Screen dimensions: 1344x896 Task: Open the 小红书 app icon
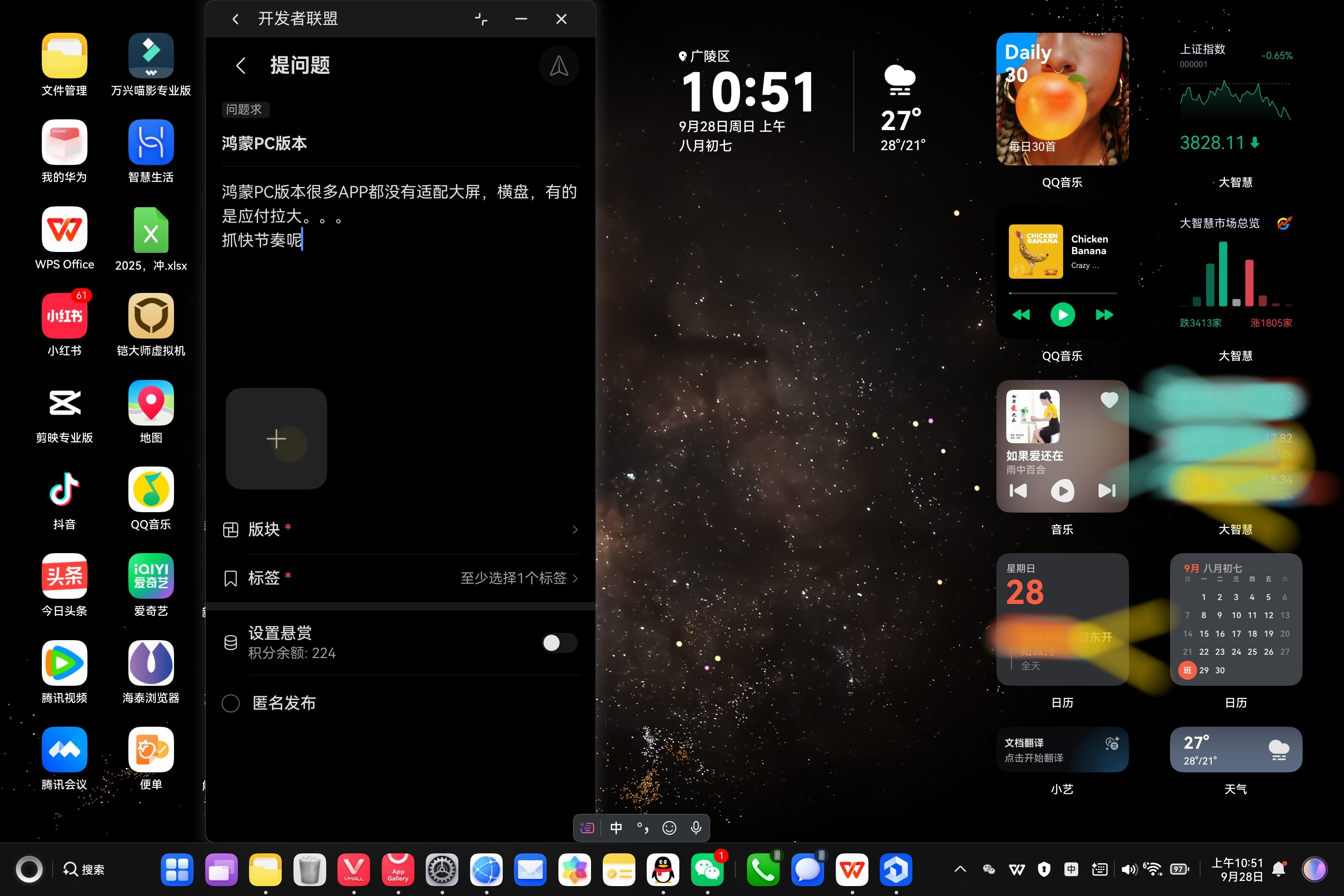tap(64, 316)
